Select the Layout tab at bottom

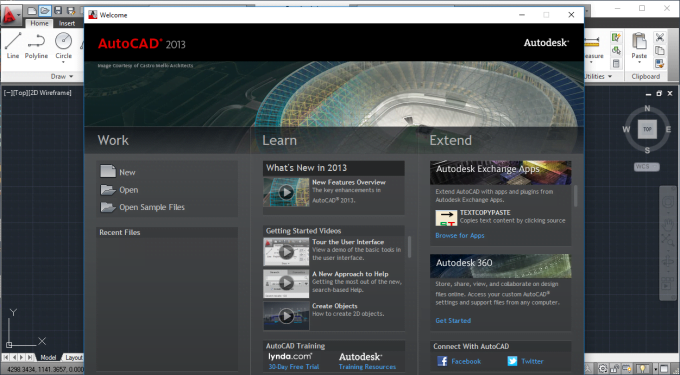click(73, 358)
